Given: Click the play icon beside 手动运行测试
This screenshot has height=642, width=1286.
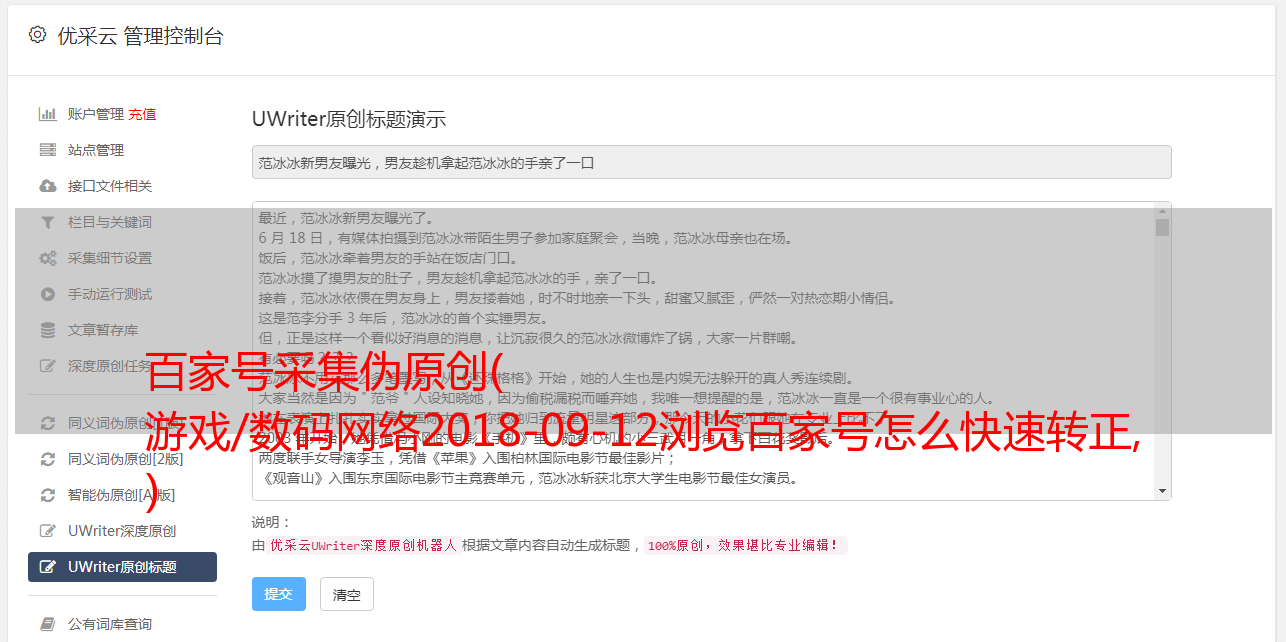Looking at the screenshot, I should pos(47,294).
